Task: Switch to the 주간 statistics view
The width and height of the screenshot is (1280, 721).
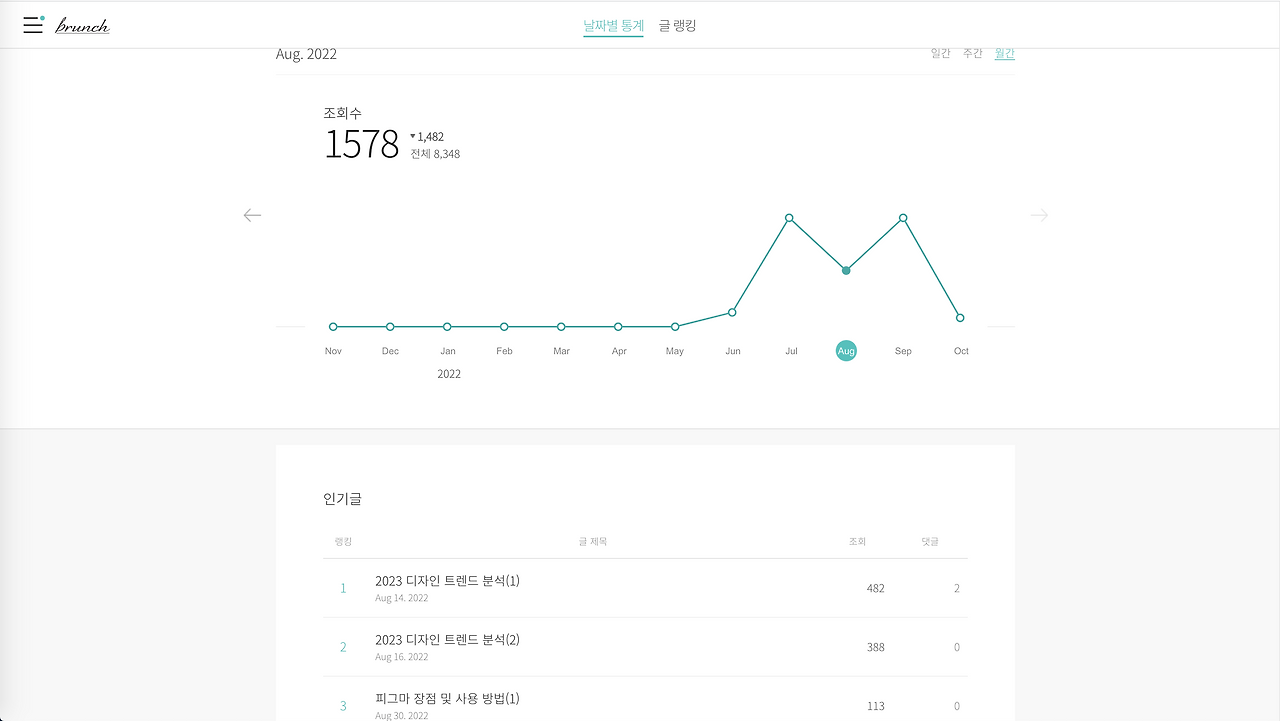Action: tap(972, 53)
